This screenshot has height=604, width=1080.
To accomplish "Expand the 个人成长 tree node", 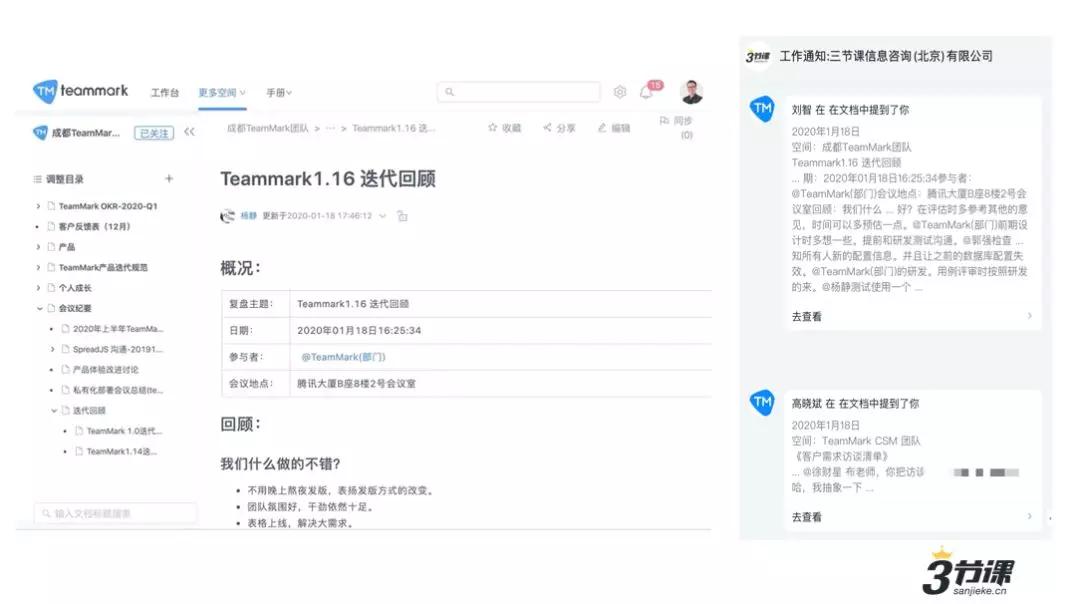I will pyautogui.click(x=38, y=288).
